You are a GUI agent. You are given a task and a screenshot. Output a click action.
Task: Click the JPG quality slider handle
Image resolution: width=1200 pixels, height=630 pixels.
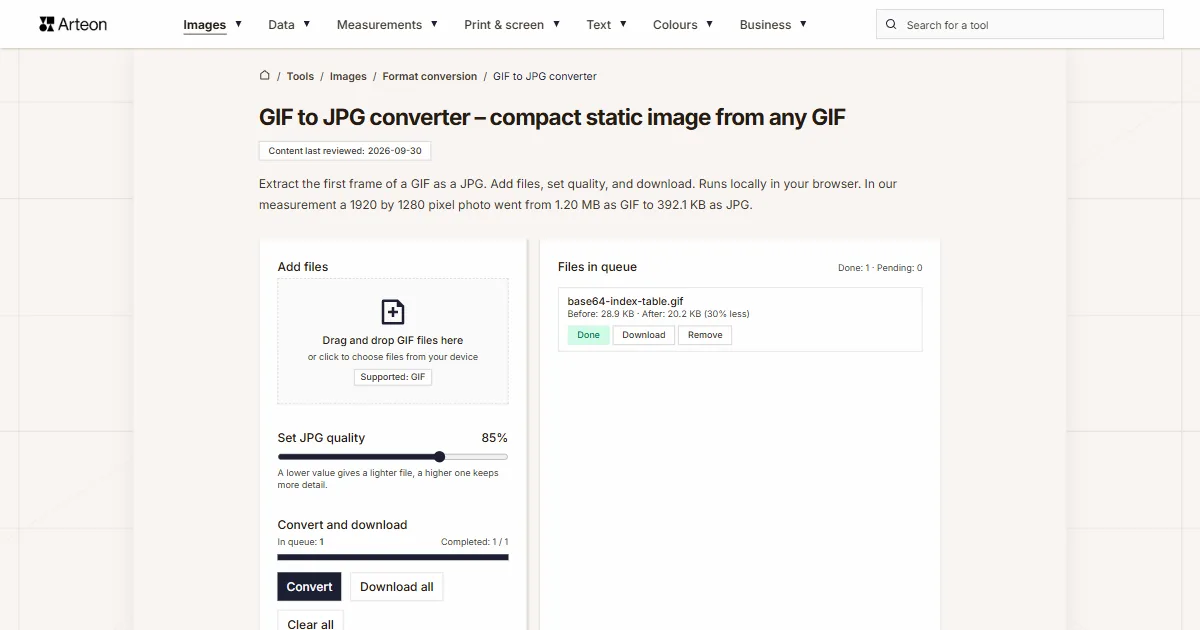pyautogui.click(x=439, y=457)
